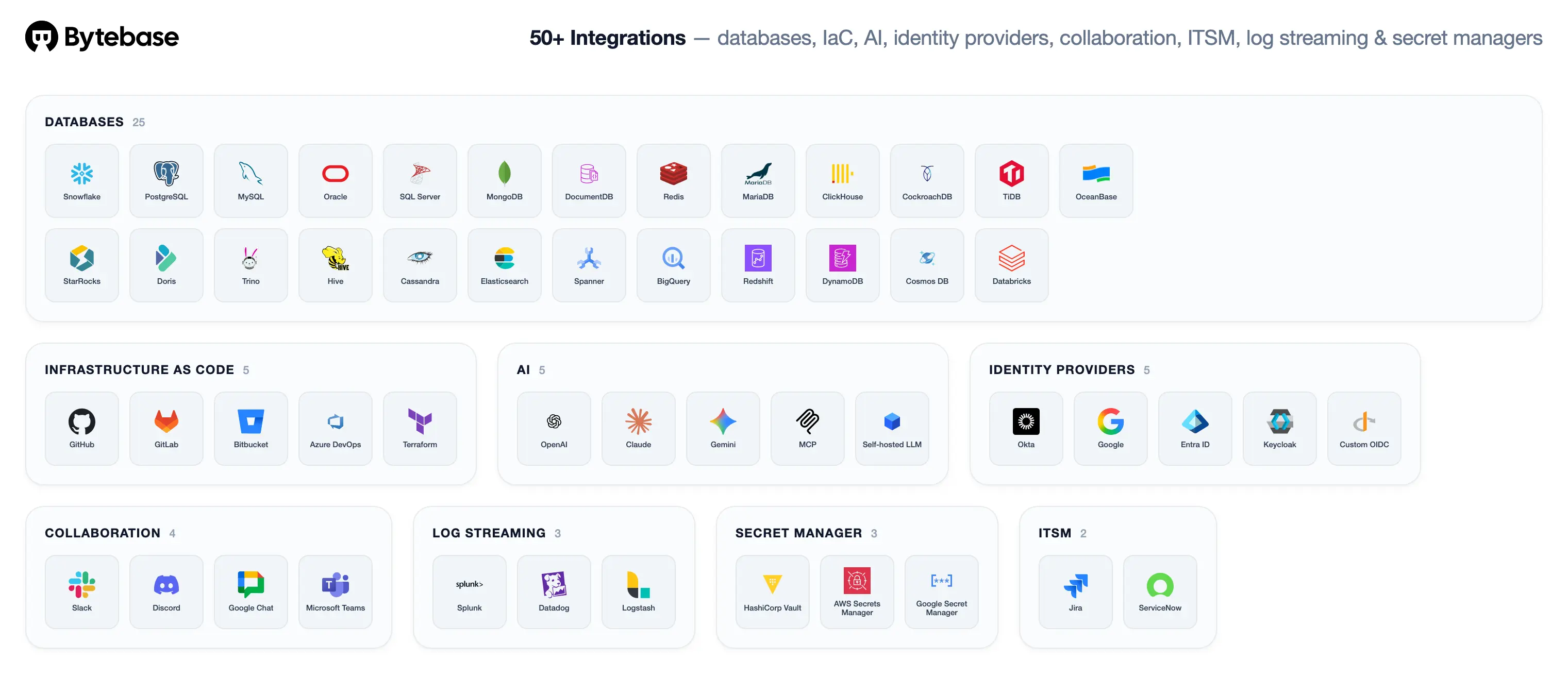Screen dimensions: 1568x677
Task: Select the Cosmos DB card
Action: click(x=928, y=265)
